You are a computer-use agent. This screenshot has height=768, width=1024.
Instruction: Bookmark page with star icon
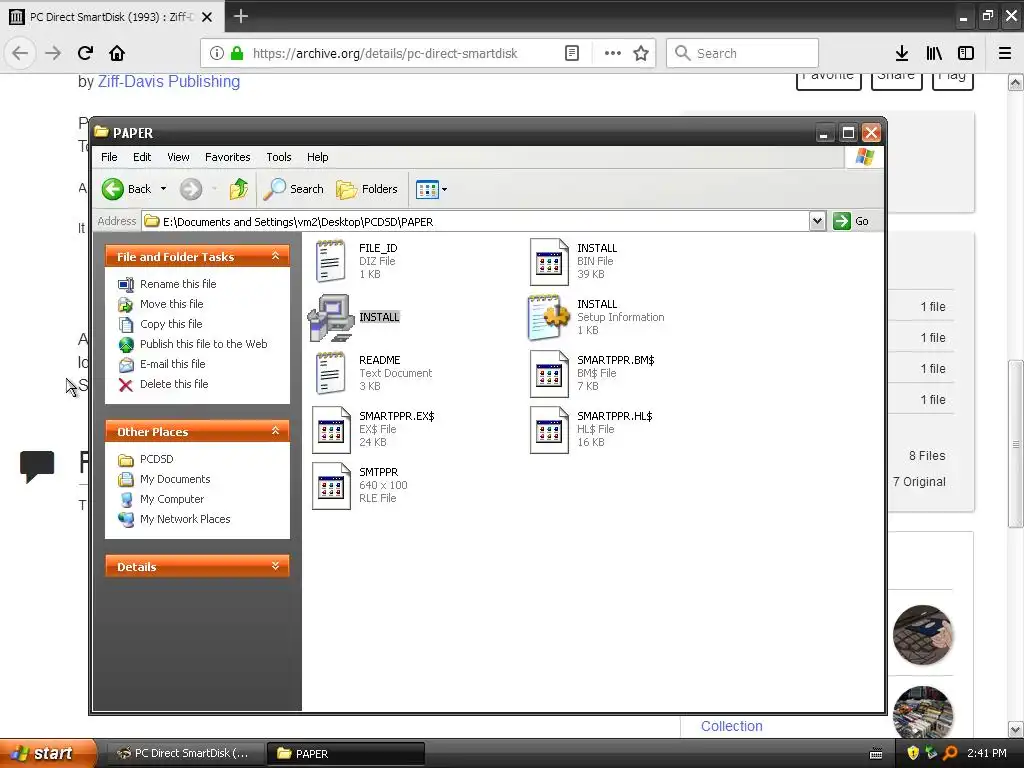click(x=641, y=53)
